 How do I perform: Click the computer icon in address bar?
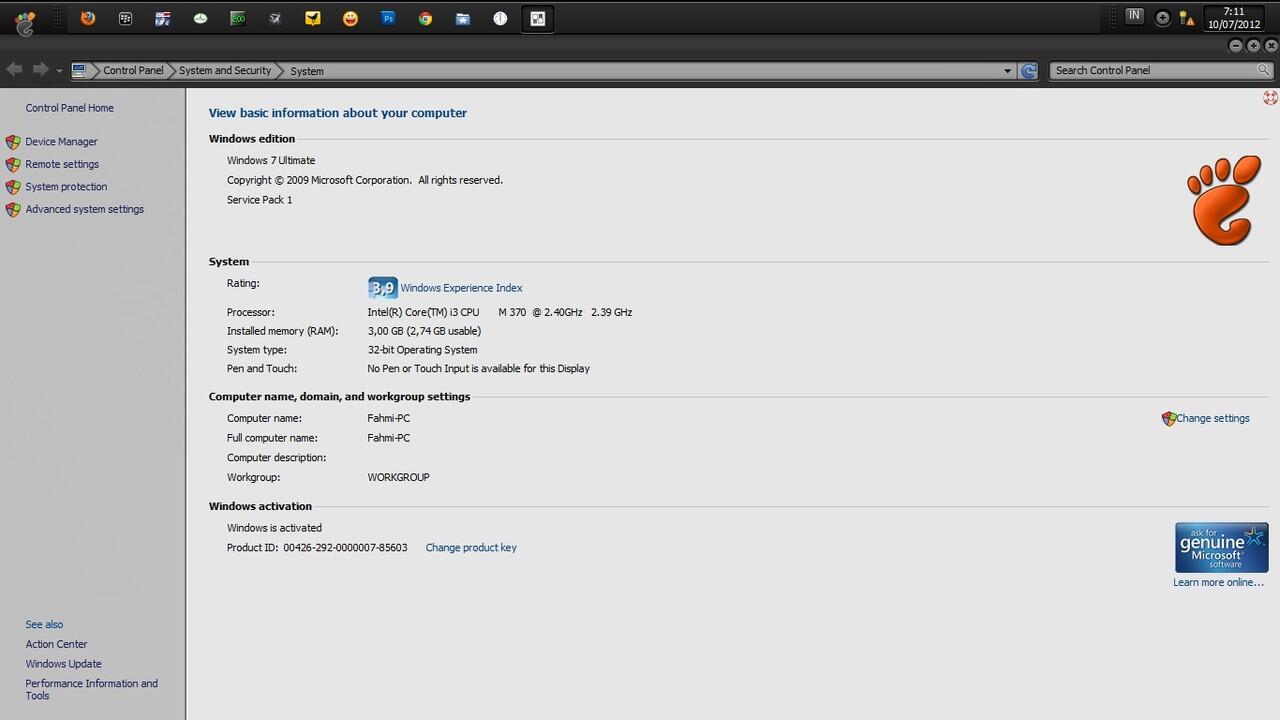[x=79, y=70]
